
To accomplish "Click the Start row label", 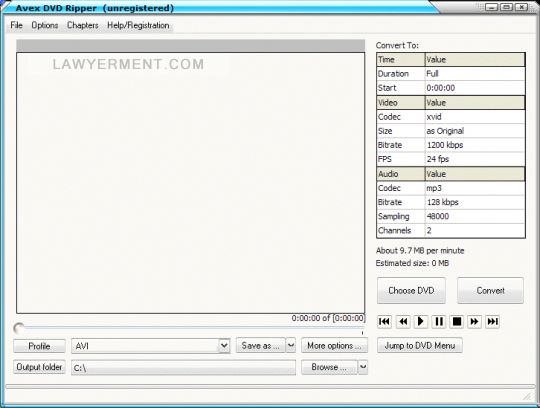I will click(401, 88).
